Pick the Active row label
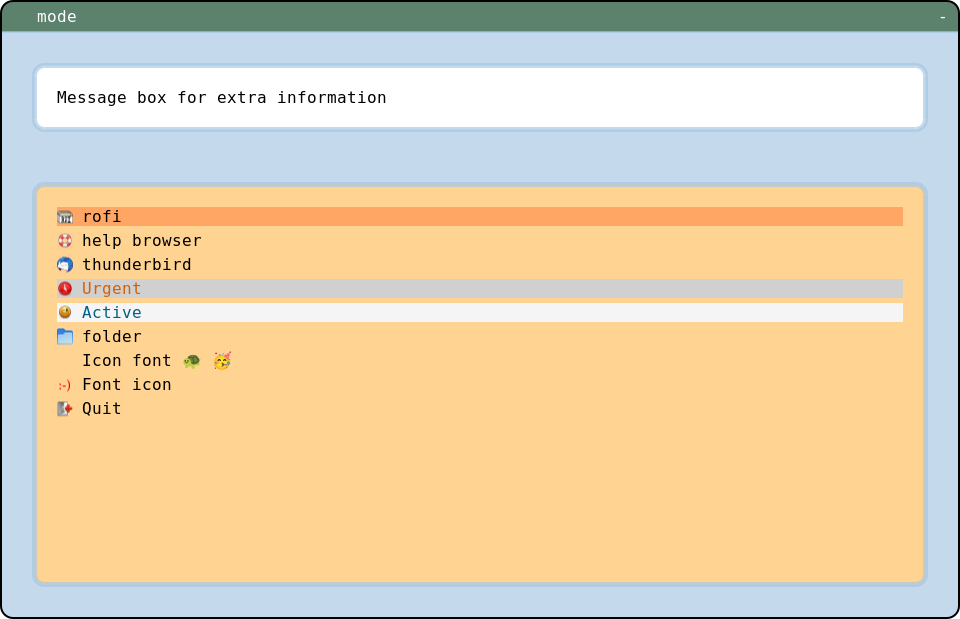 [112, 313]
